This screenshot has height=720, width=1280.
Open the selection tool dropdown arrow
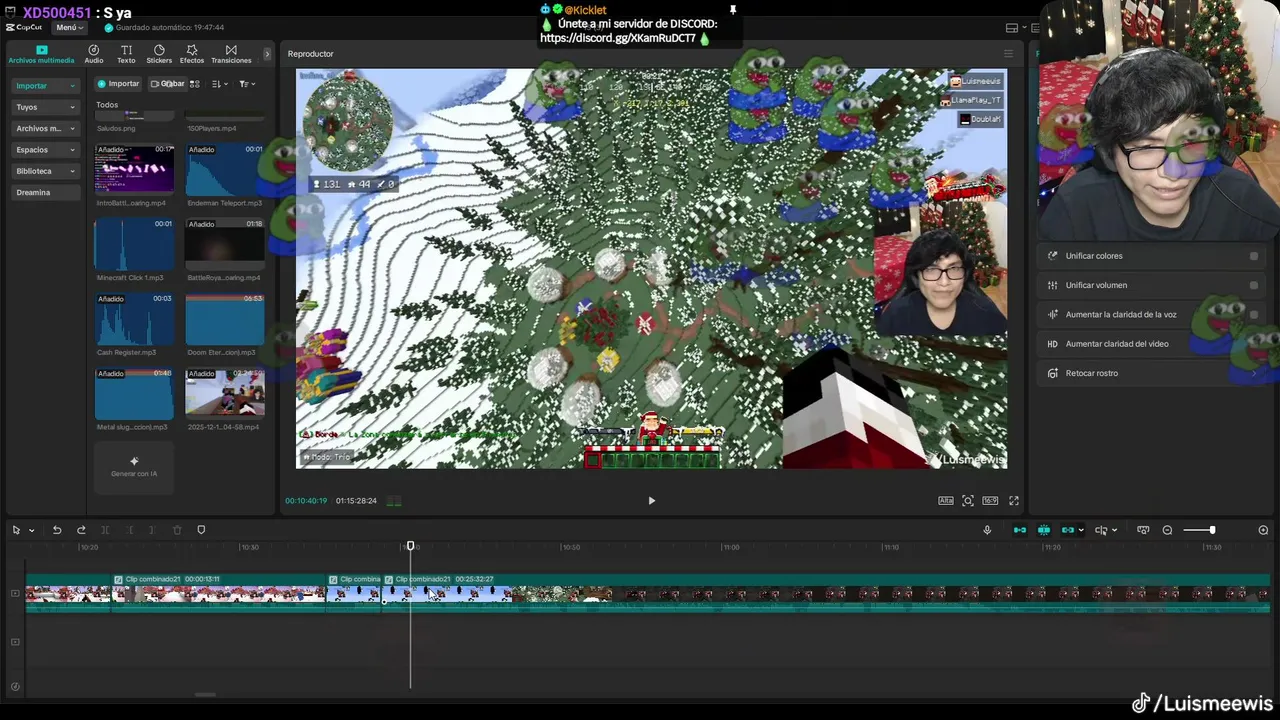pos(32,531)
